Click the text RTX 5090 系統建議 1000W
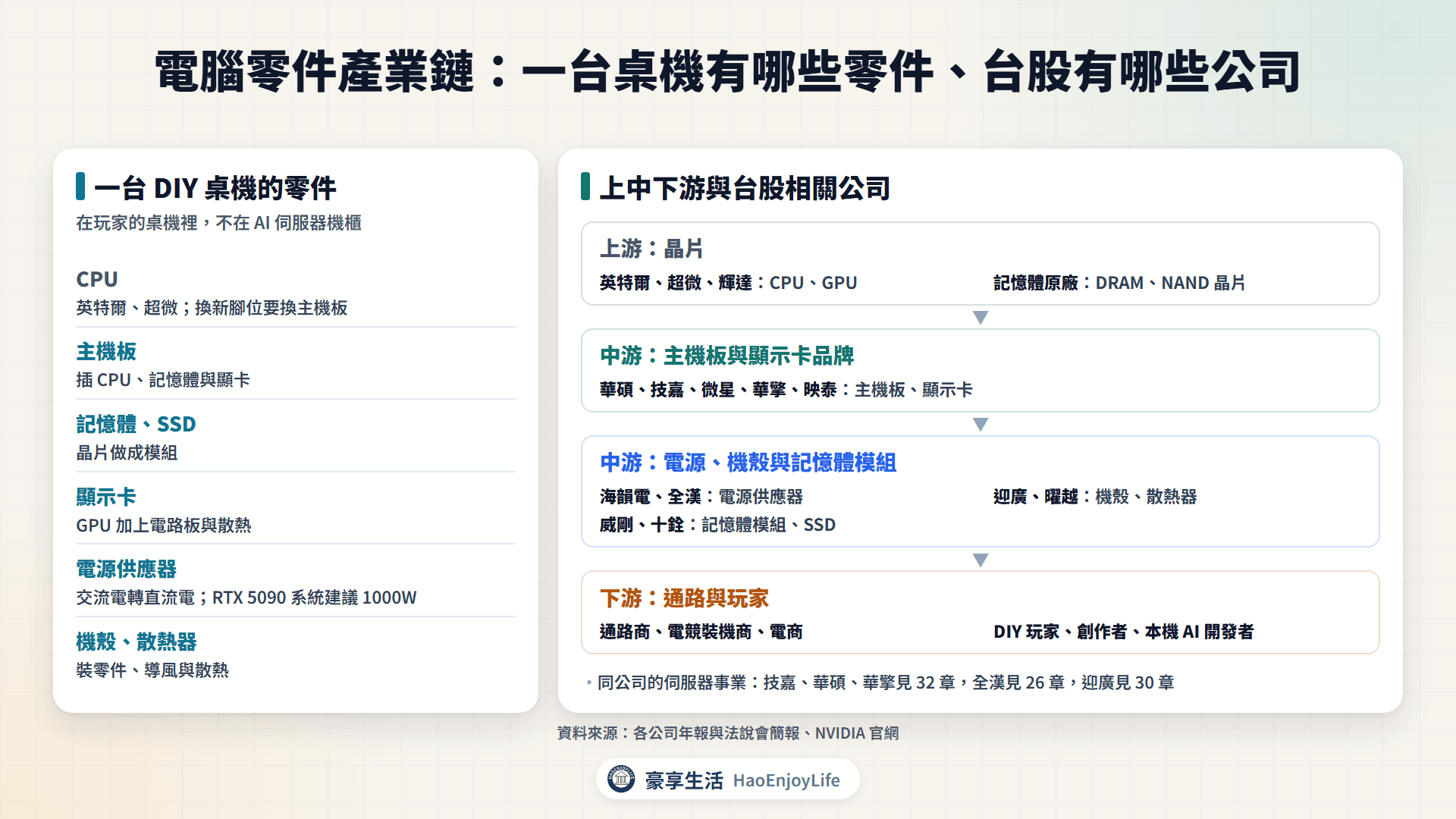This screenshot has width=1456, height=819. (315, 598)
